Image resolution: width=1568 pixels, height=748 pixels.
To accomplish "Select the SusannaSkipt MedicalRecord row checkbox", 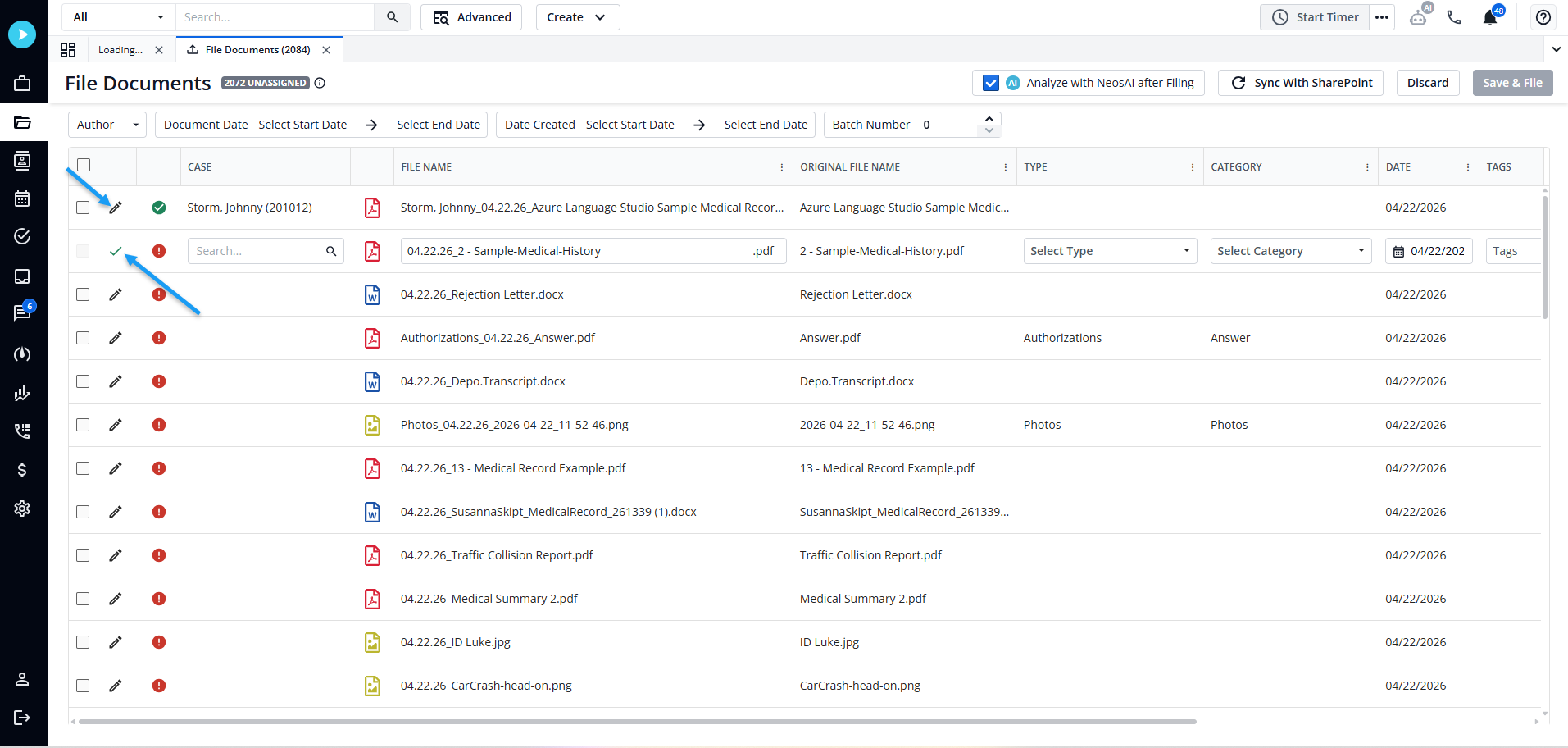I will (x=83, y=512).
